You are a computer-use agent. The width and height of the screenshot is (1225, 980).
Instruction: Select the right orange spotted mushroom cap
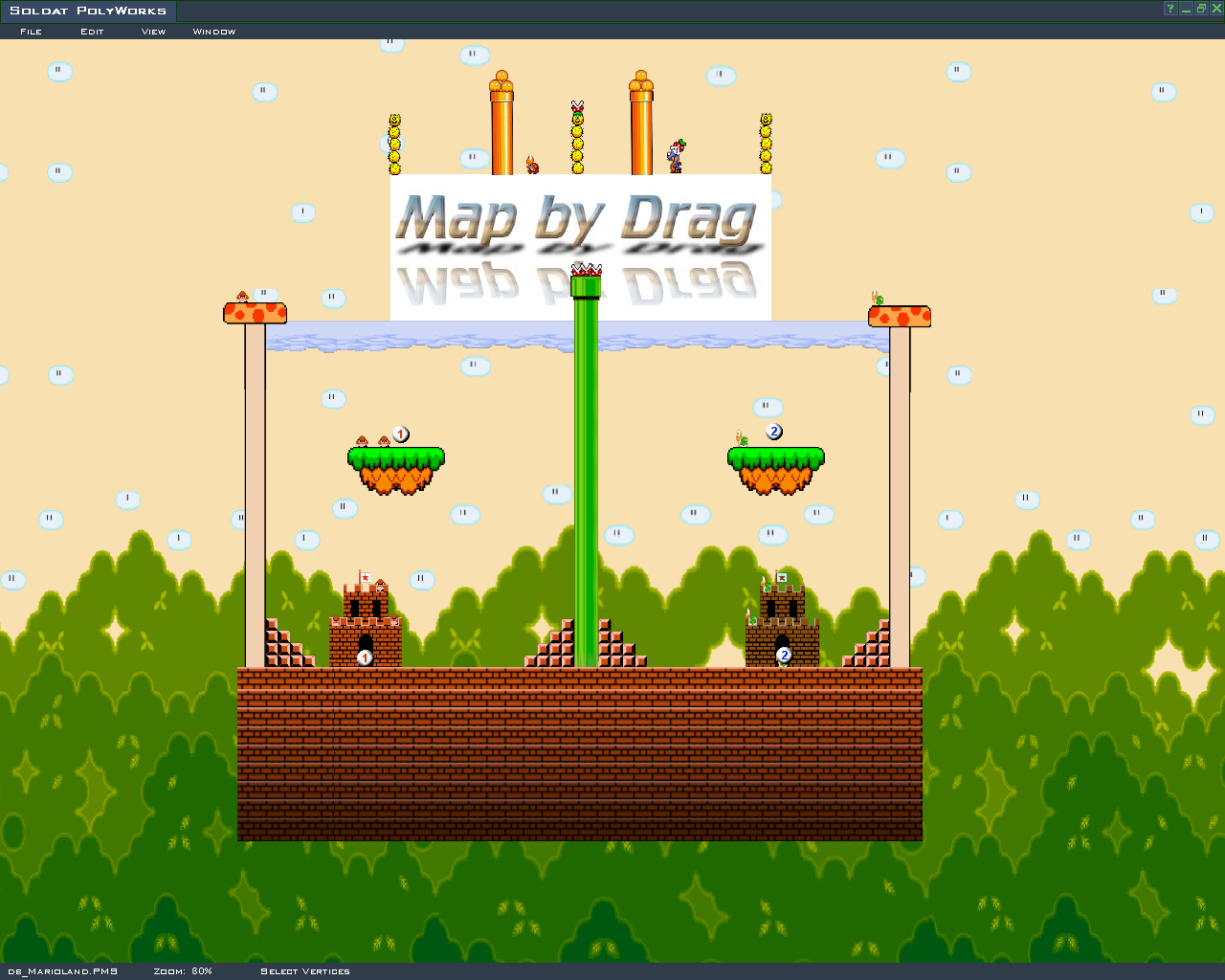click(900, 316)
